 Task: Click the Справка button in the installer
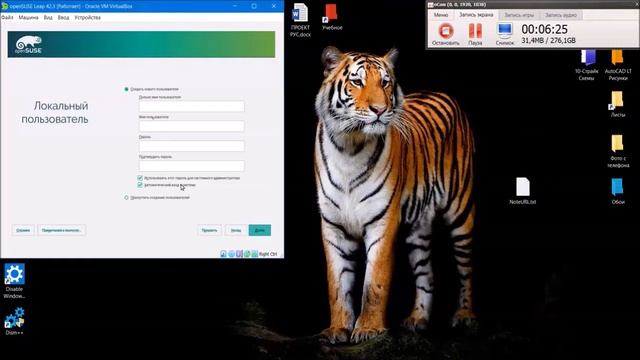pyautogui.click(x=23, y=230)
